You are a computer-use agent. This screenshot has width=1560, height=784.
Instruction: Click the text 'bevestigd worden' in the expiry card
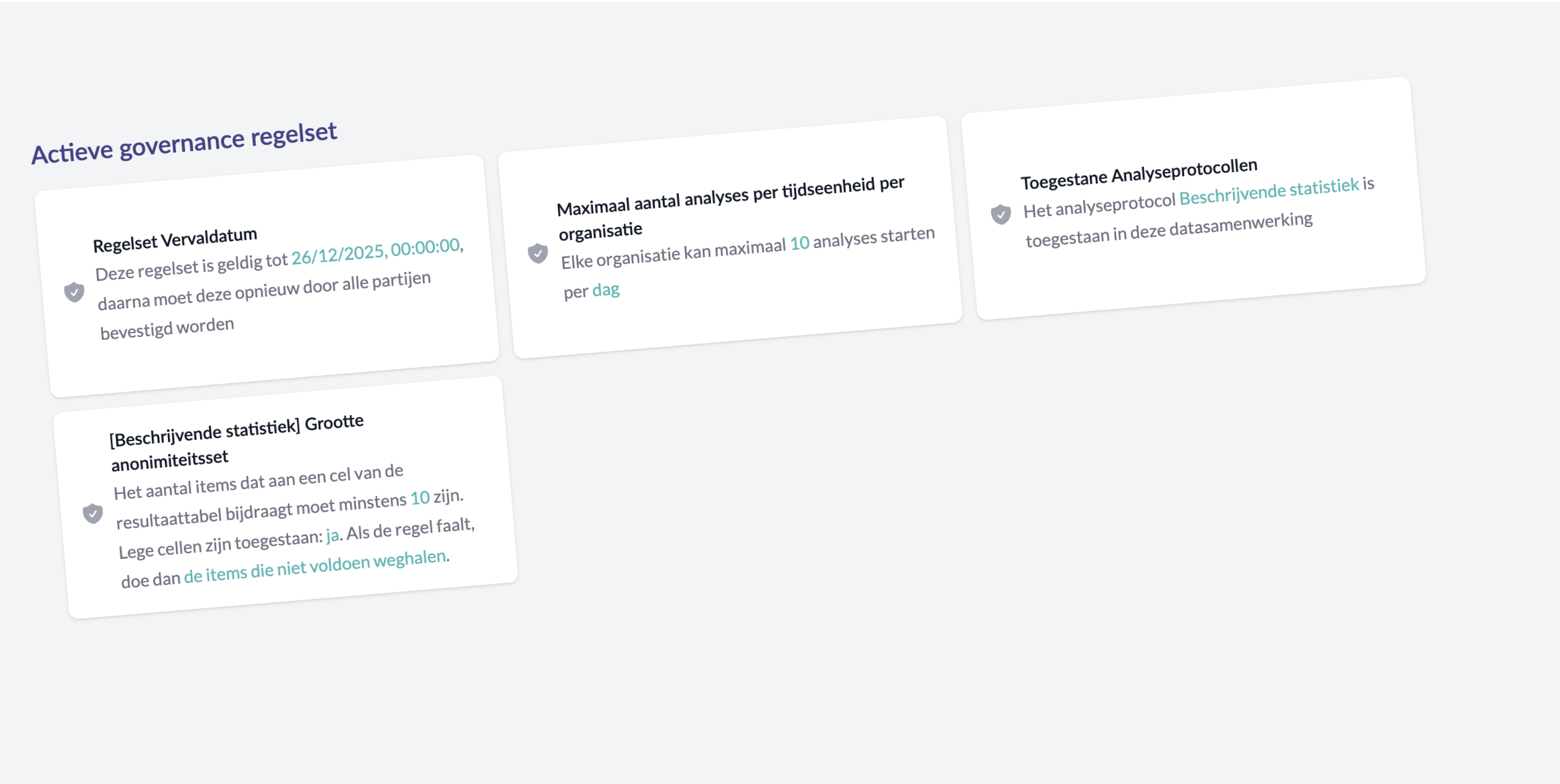(167, 329)
